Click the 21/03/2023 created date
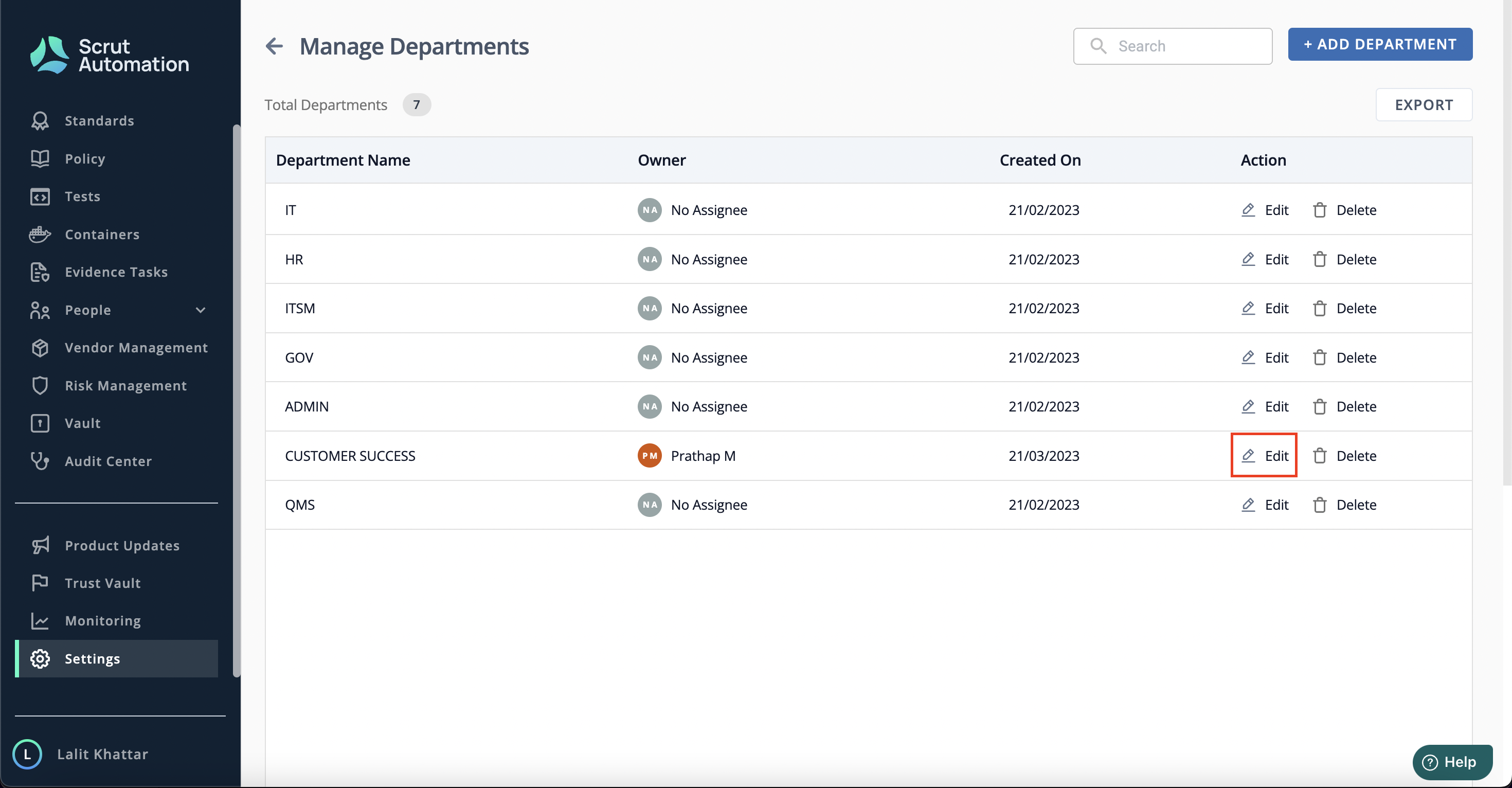The height and width of the screenshot is (788, 1512). 1043,455
